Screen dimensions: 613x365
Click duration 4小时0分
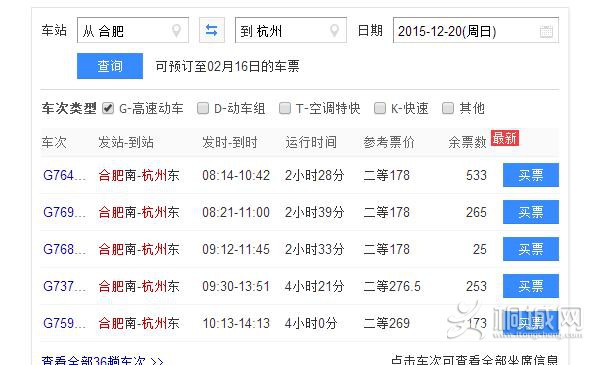click(x=311, y=323)
